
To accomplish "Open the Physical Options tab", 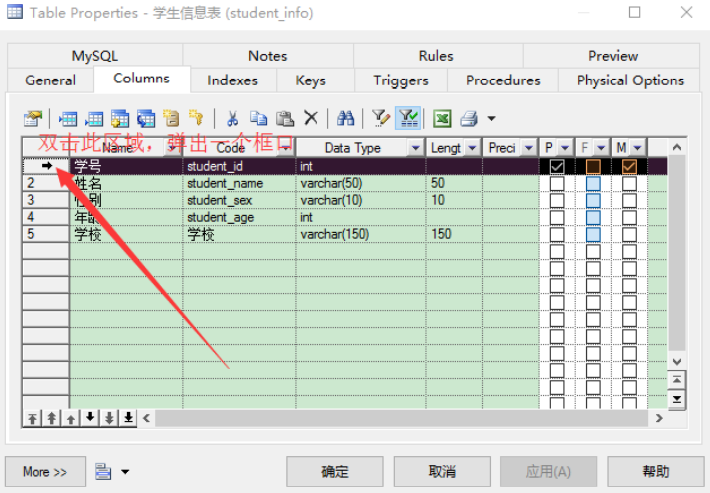I will (x=630, y=80).
